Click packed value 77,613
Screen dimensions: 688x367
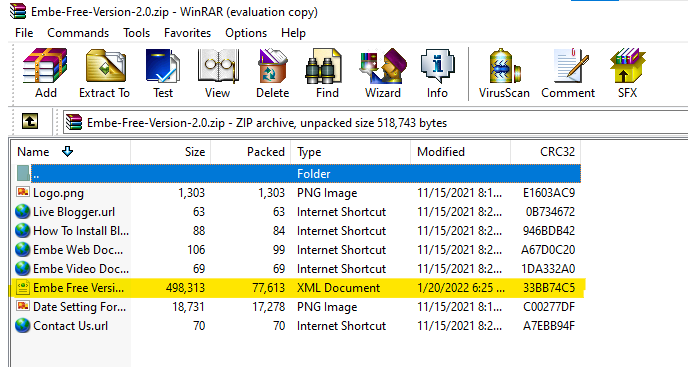tap(268, 288)
